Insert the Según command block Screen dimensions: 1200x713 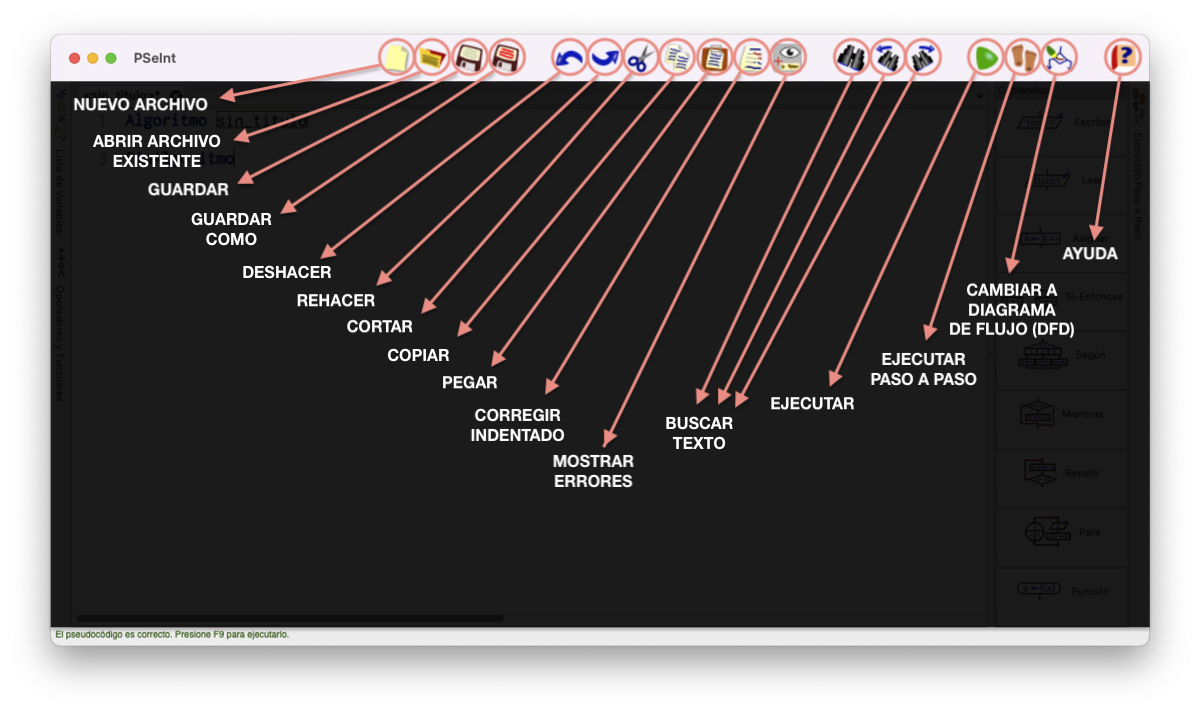click(1062, 355)
